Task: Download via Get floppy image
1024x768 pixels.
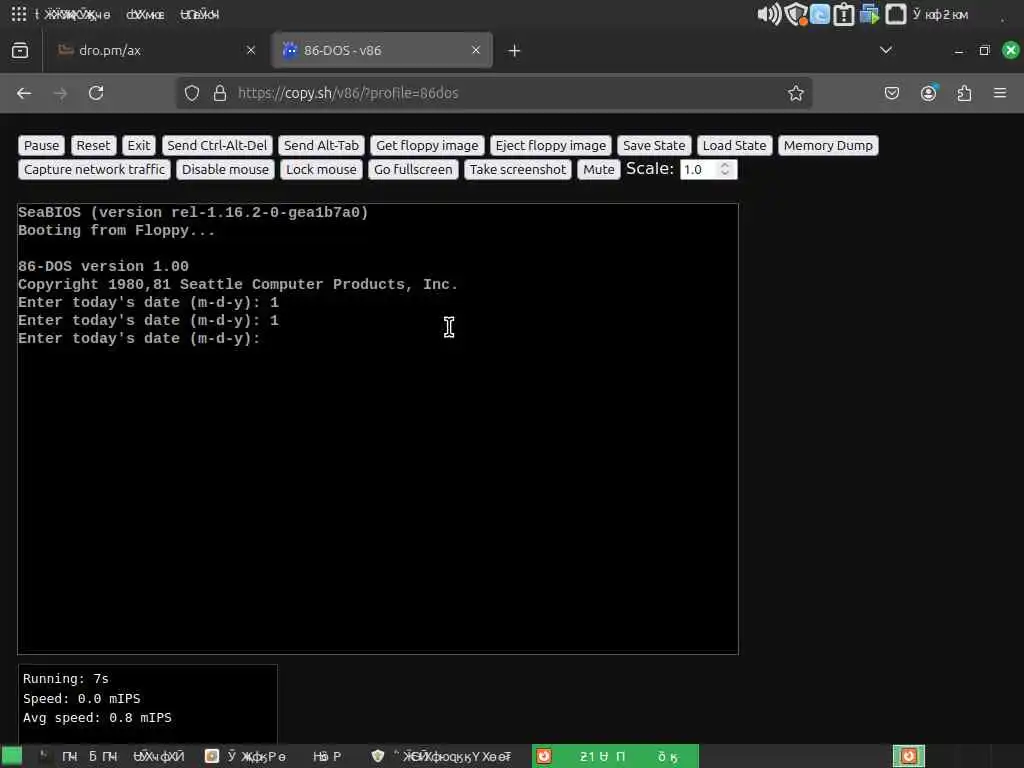Action: (x=427, y=145)
